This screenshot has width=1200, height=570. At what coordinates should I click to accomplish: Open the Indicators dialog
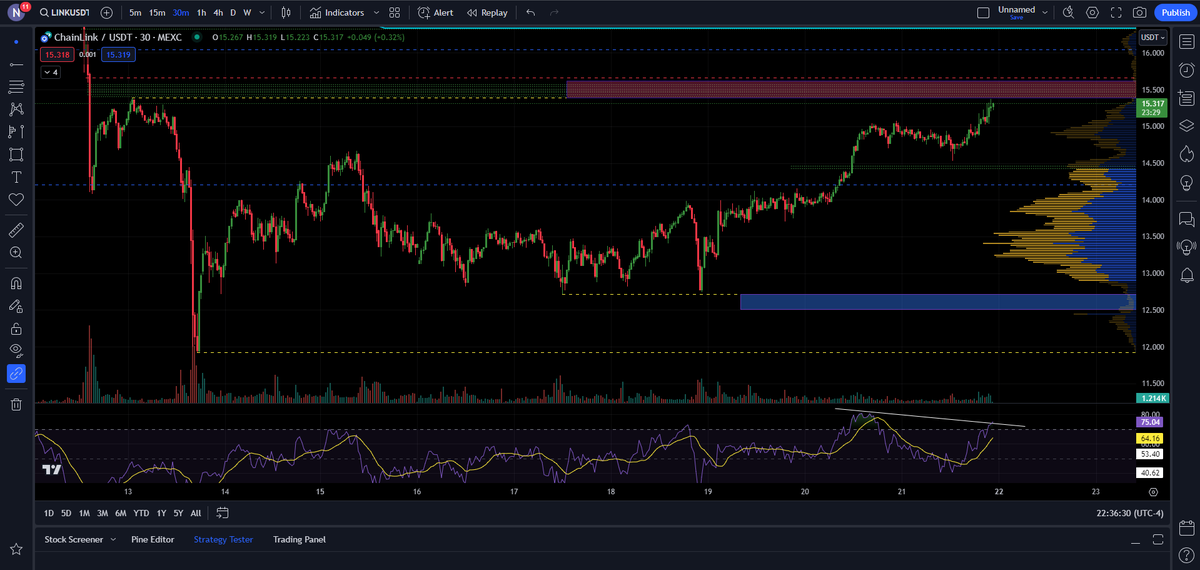337,13
